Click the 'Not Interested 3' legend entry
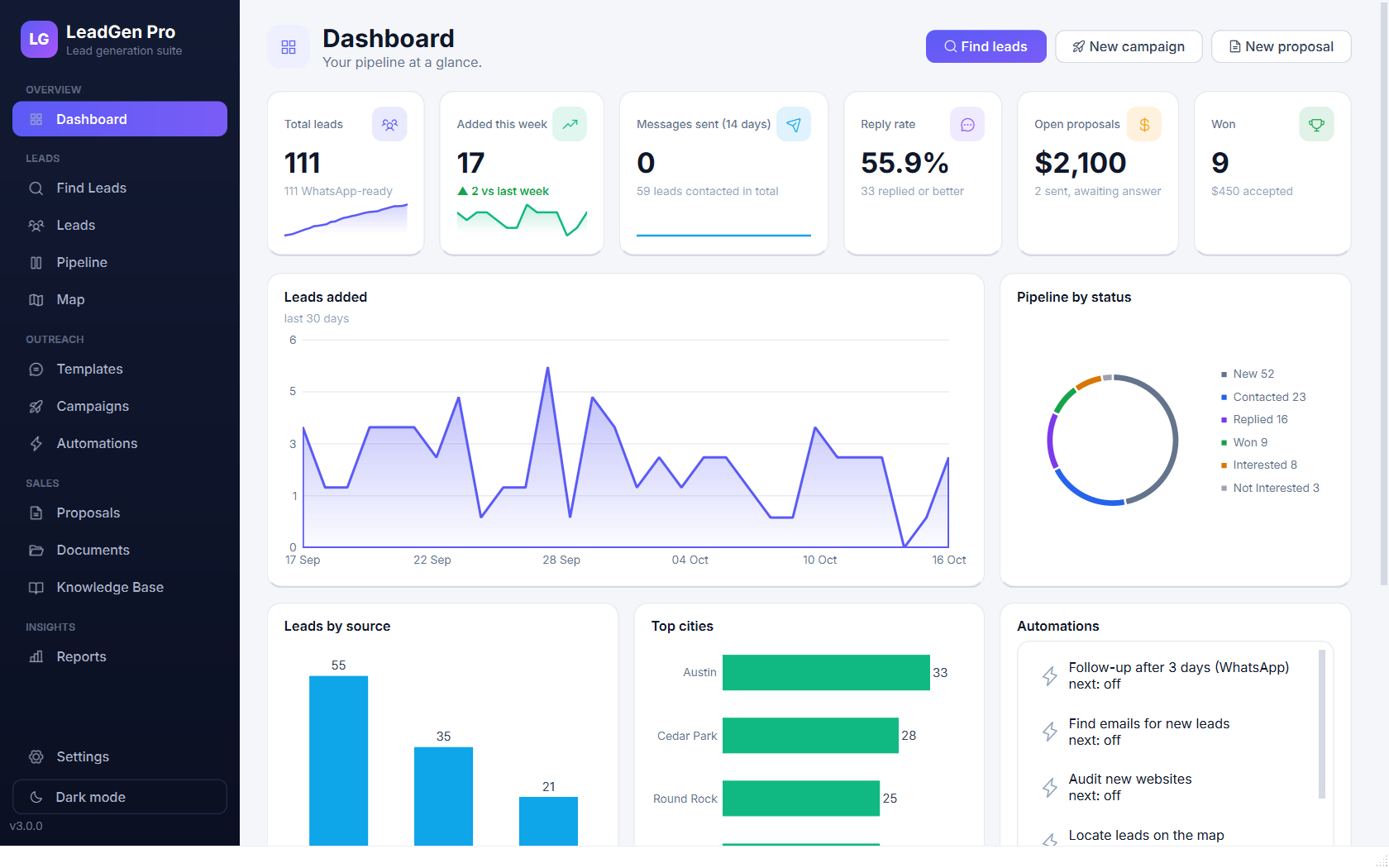 tap(1270, 489)
